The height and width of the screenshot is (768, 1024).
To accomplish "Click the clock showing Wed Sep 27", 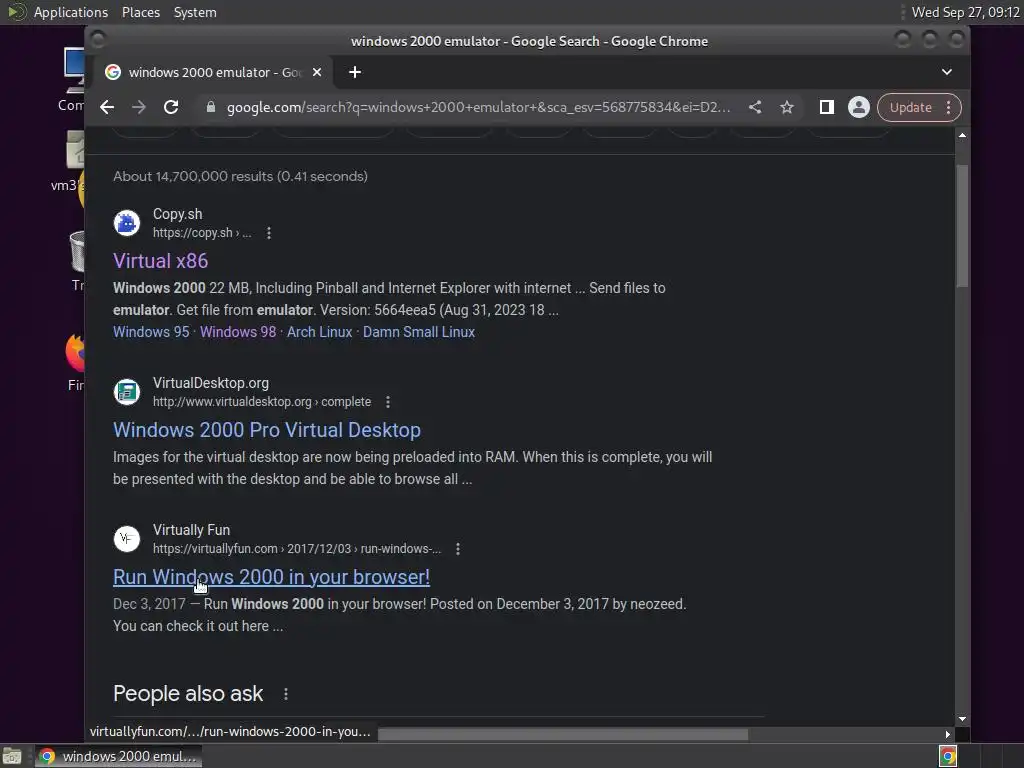I will tap(965, 12).
